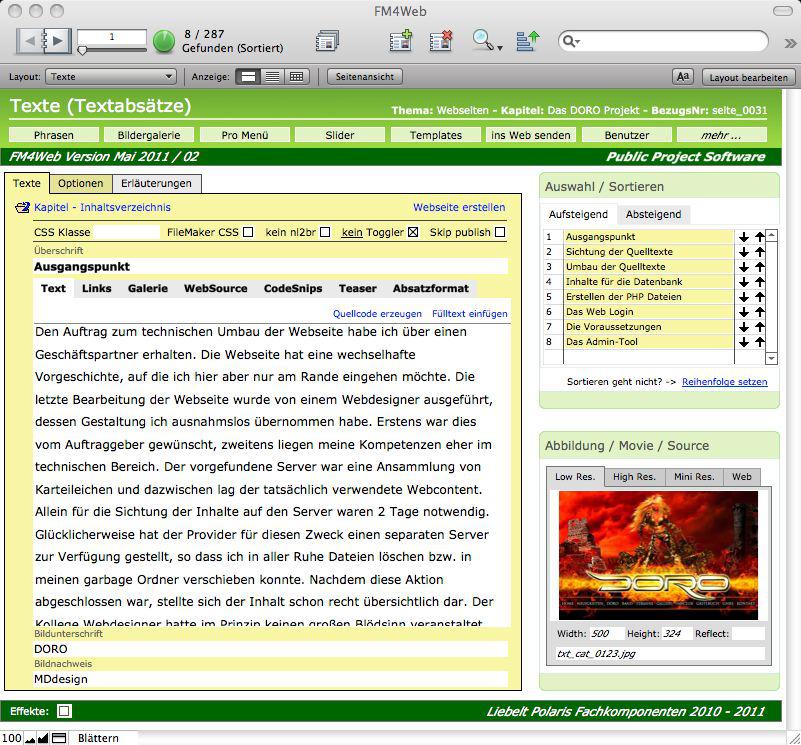Enable the FileMaker CSS checkbox
The image size is (801, 745).
[248, 232]
